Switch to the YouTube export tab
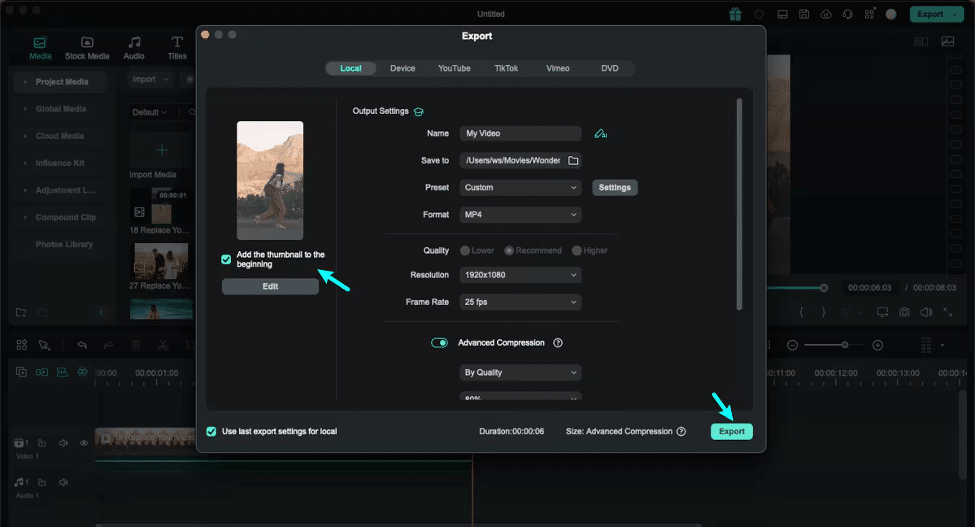 tap(454, 68)
